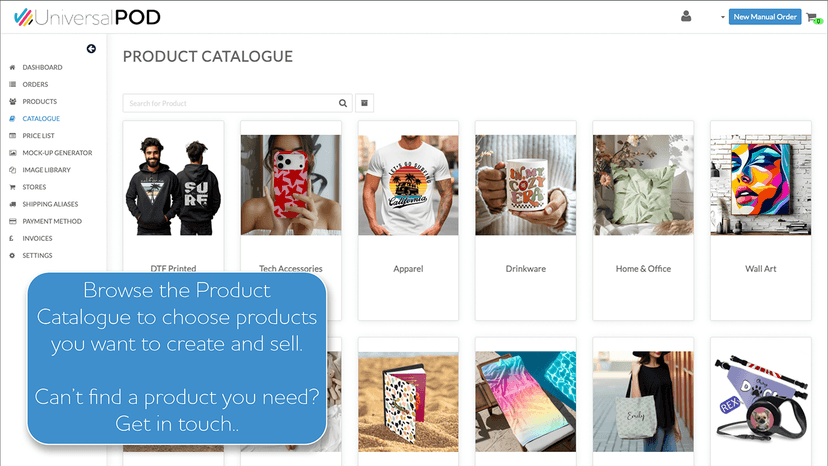Click the Tech Accessories category label
Viewport: 828px width, 466px height.
(291, 268)
